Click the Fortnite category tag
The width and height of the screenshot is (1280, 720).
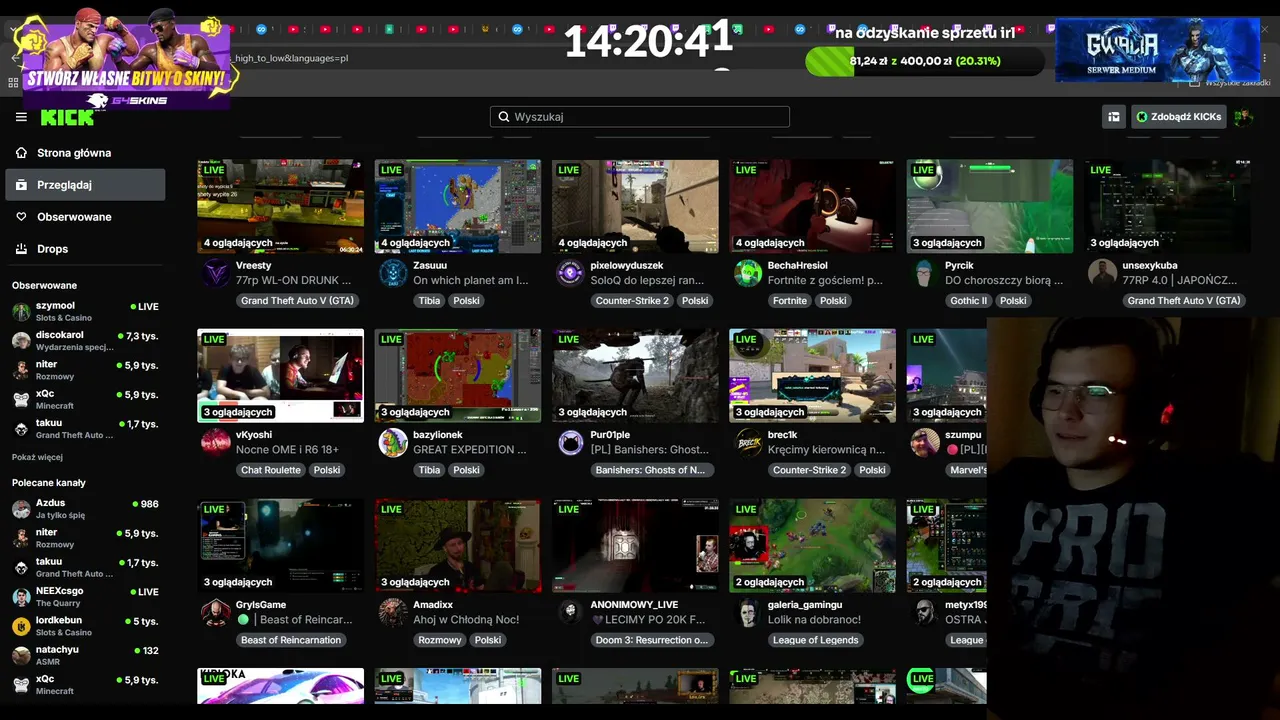tap(790, 301)
